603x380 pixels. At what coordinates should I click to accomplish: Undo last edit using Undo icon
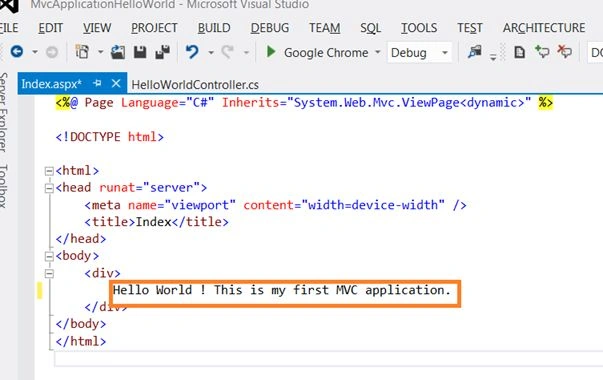192,52
